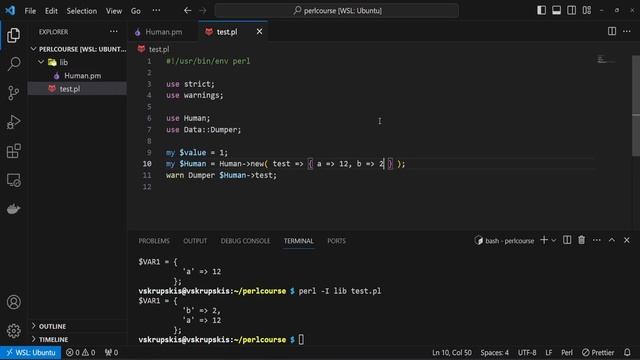Click the Prettier status item

(598, 352)
